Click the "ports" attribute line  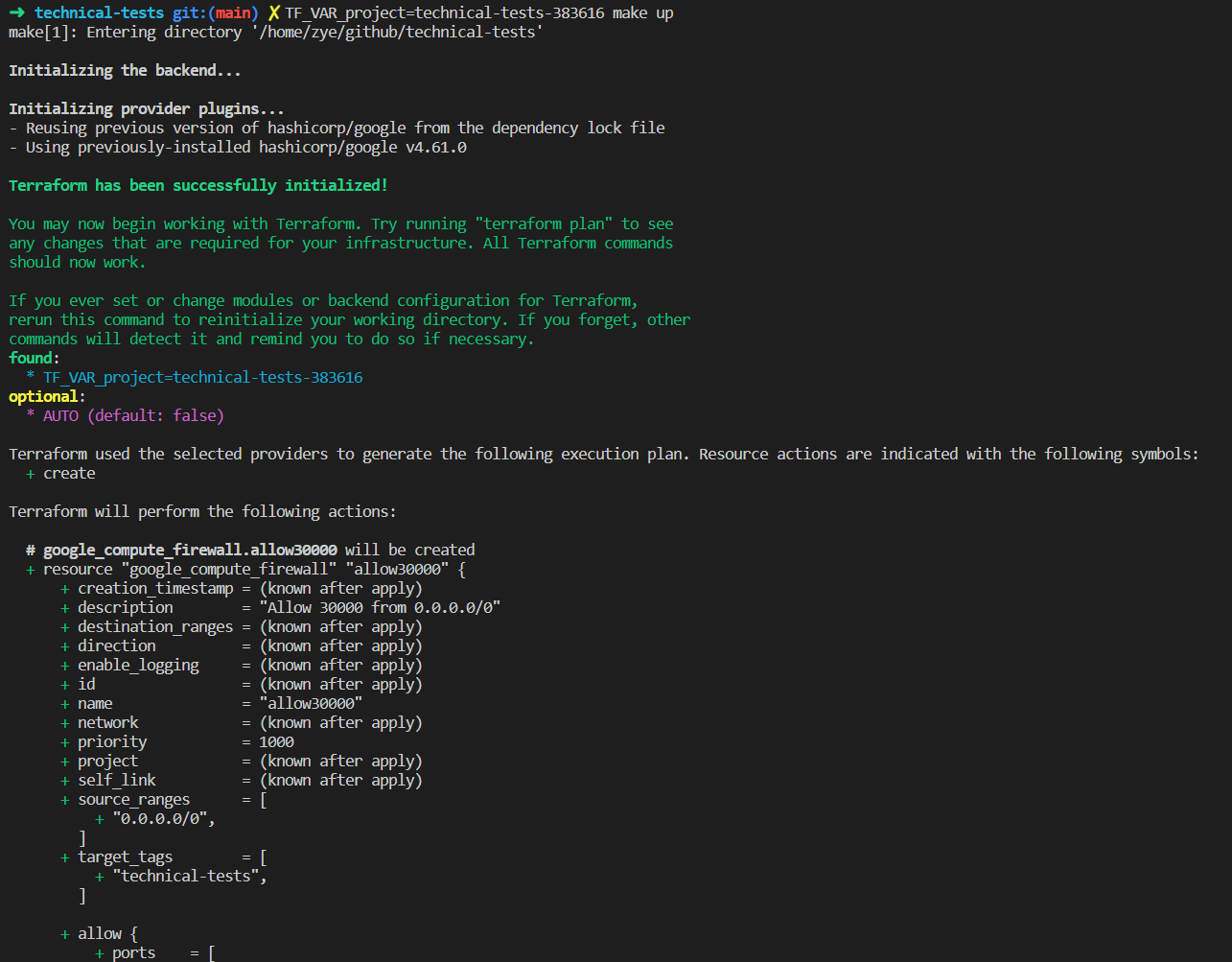coord(155,952)
